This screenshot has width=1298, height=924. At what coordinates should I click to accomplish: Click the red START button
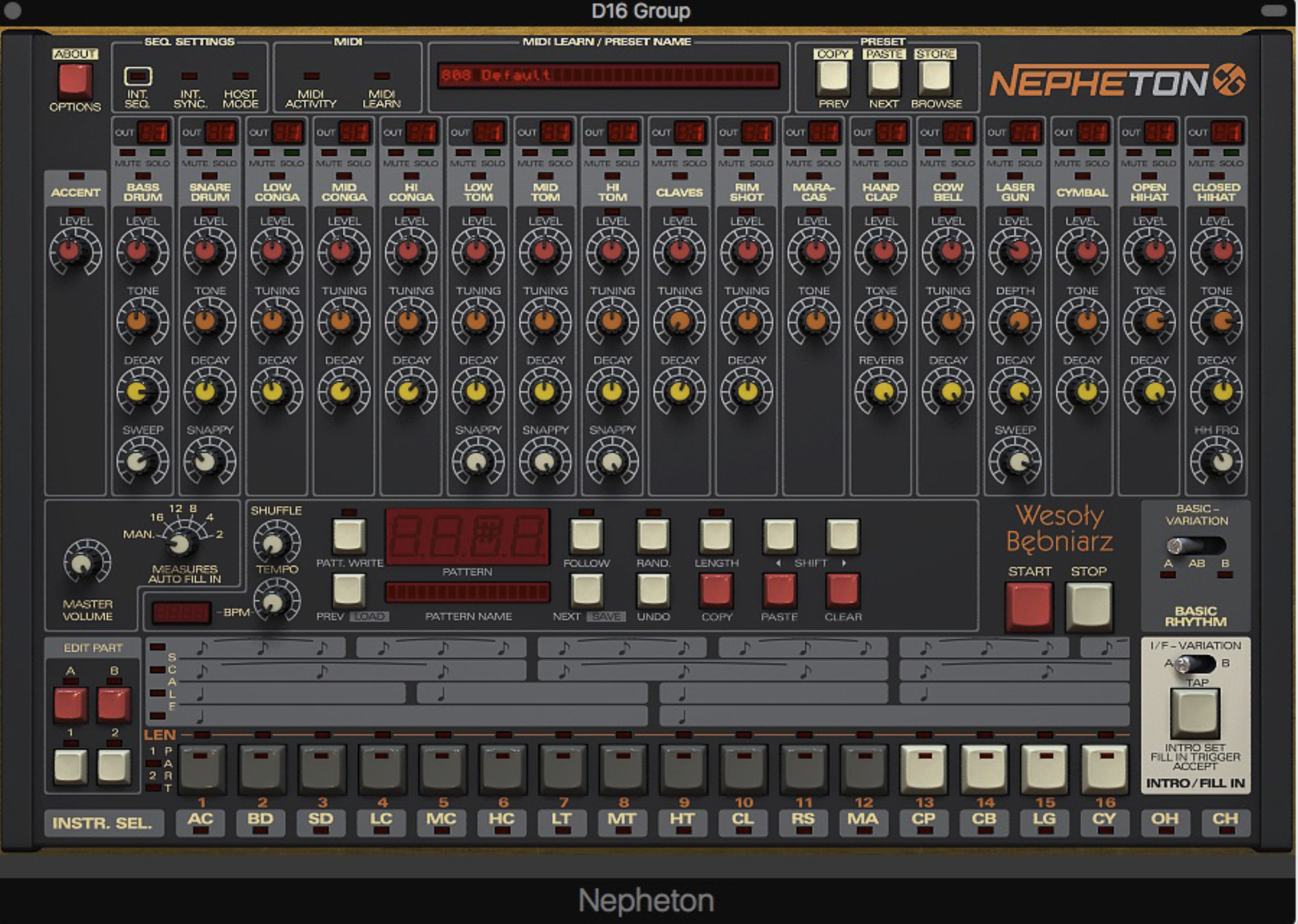(x=1029, y=604)
